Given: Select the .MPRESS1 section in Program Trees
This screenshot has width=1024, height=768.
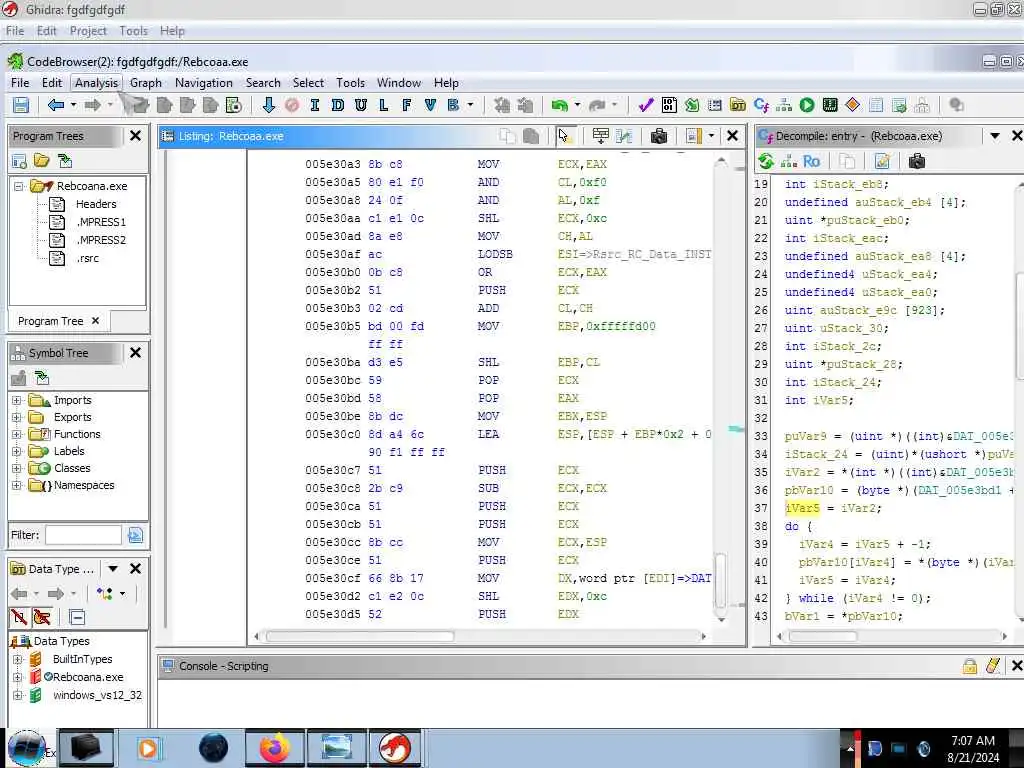Looking at the screenshot, I should 101,222.
